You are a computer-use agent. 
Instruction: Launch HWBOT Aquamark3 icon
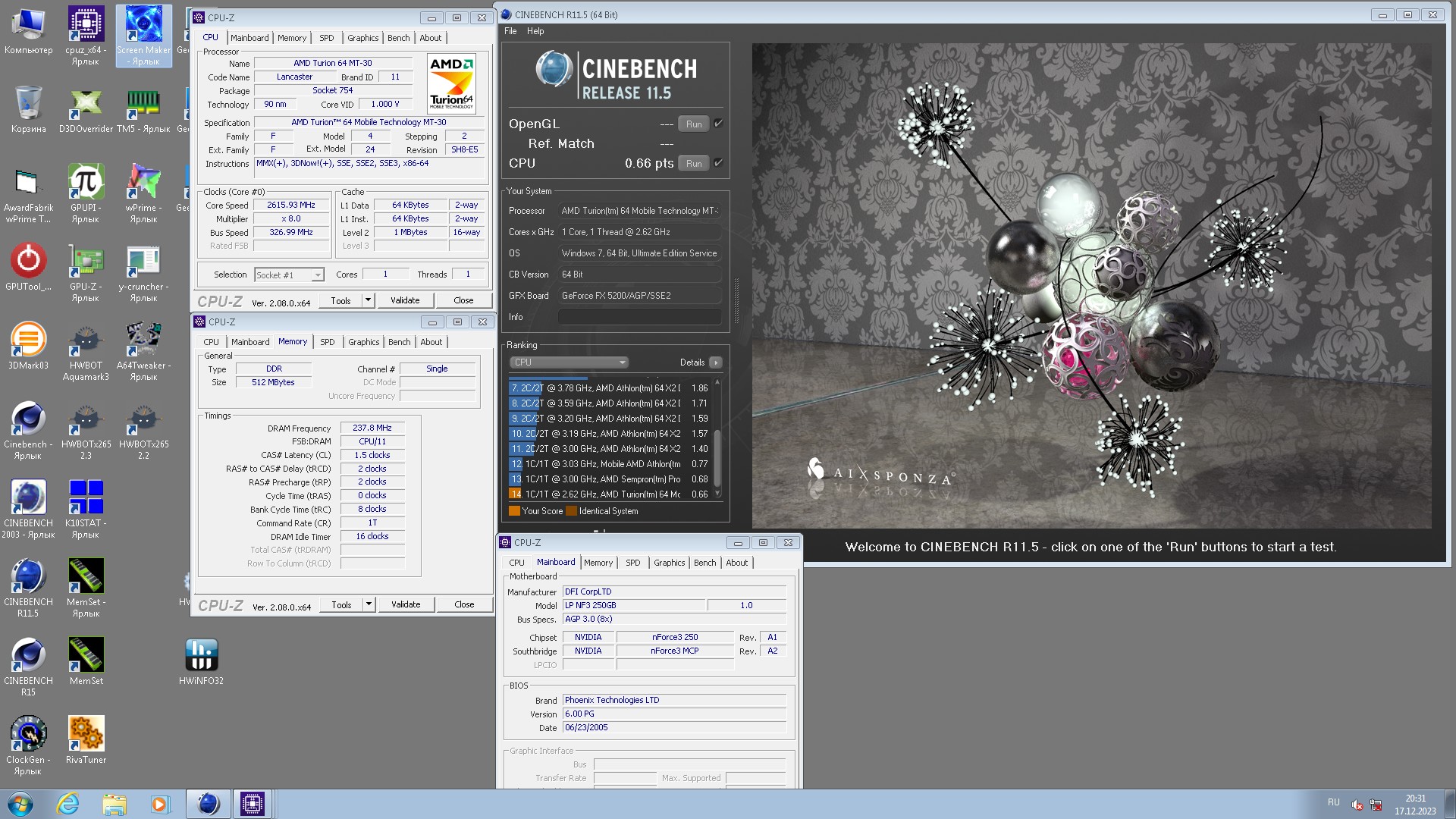[86, 352]
